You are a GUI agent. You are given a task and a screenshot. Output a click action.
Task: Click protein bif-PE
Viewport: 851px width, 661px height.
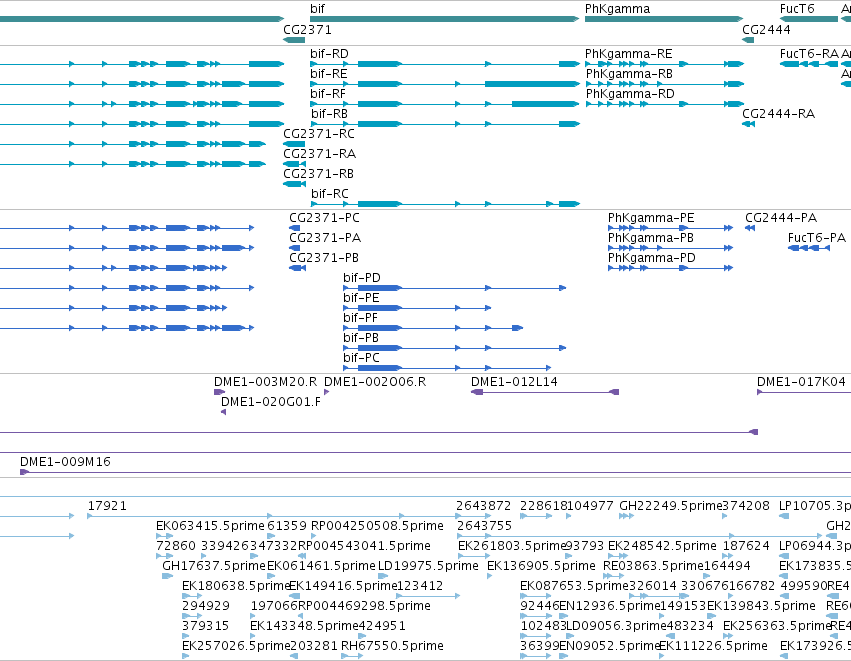coord(417,308)
